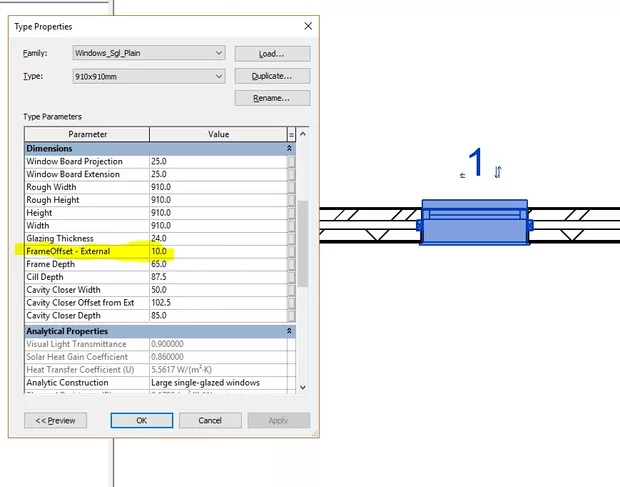Open the Family dropdown showing Windows_Sgl_Plain
This screenshot has width=620, height=487.
pos(148,53)
